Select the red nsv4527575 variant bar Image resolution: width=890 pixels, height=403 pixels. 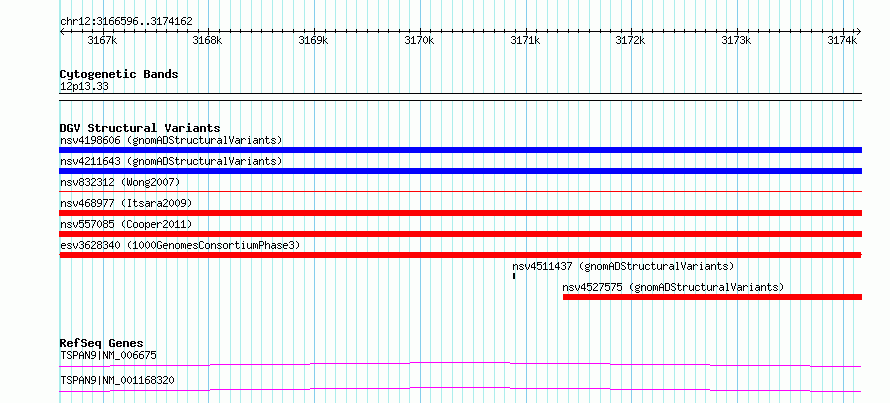click(712, 297)
